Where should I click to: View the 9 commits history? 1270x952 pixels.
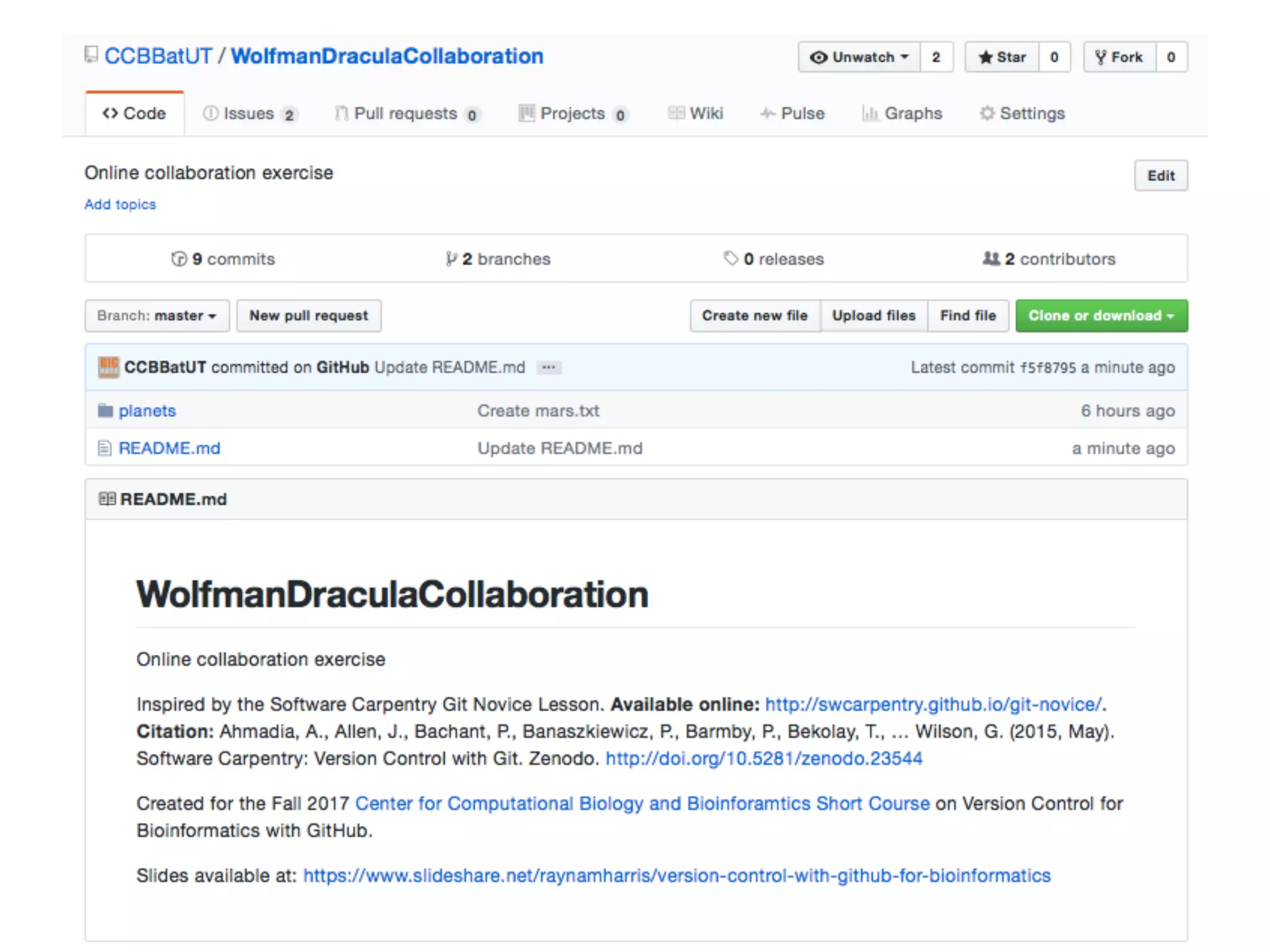click(223, 259)
